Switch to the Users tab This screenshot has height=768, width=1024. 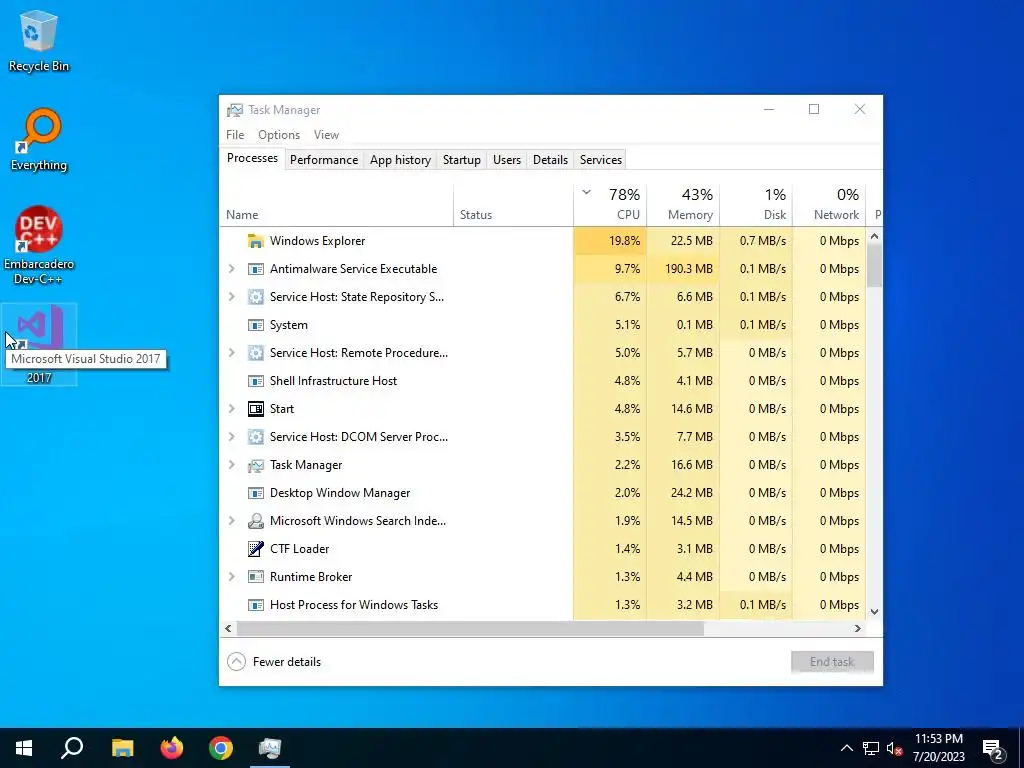[x=507, y=160]
